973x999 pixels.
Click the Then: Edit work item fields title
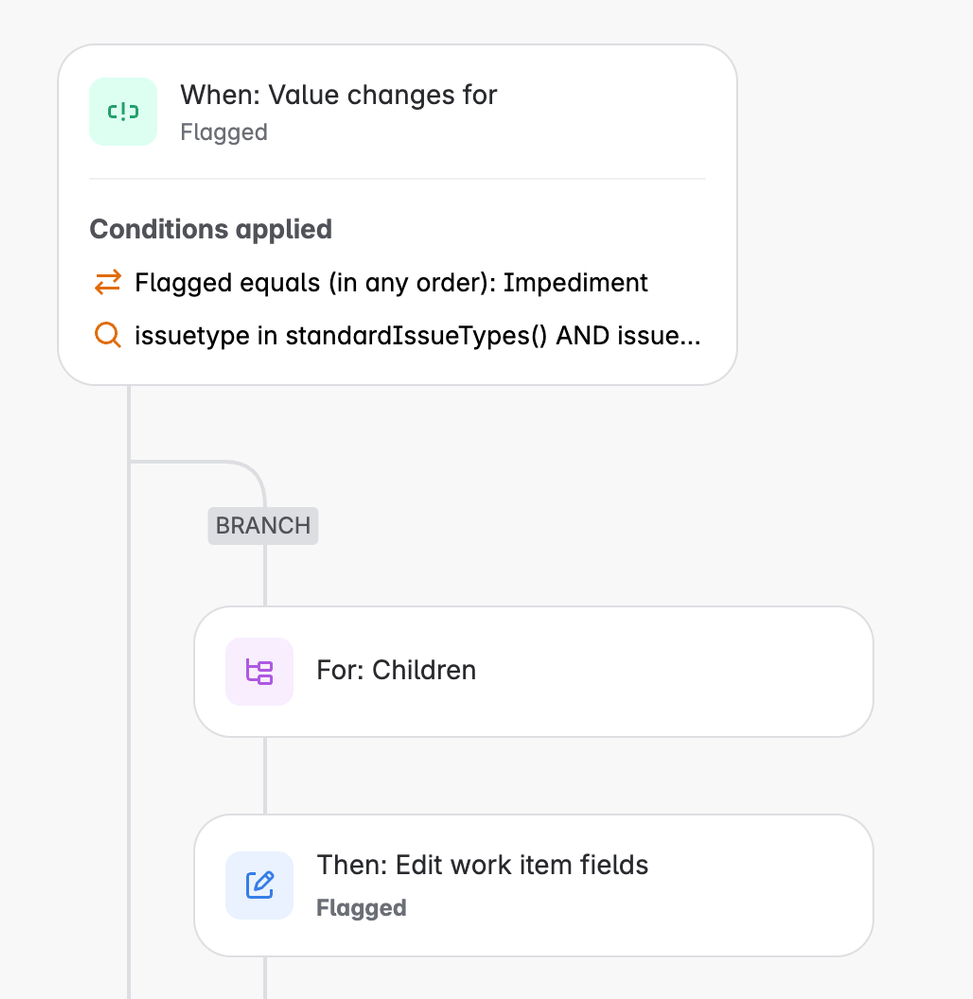(x=482, y=865)
